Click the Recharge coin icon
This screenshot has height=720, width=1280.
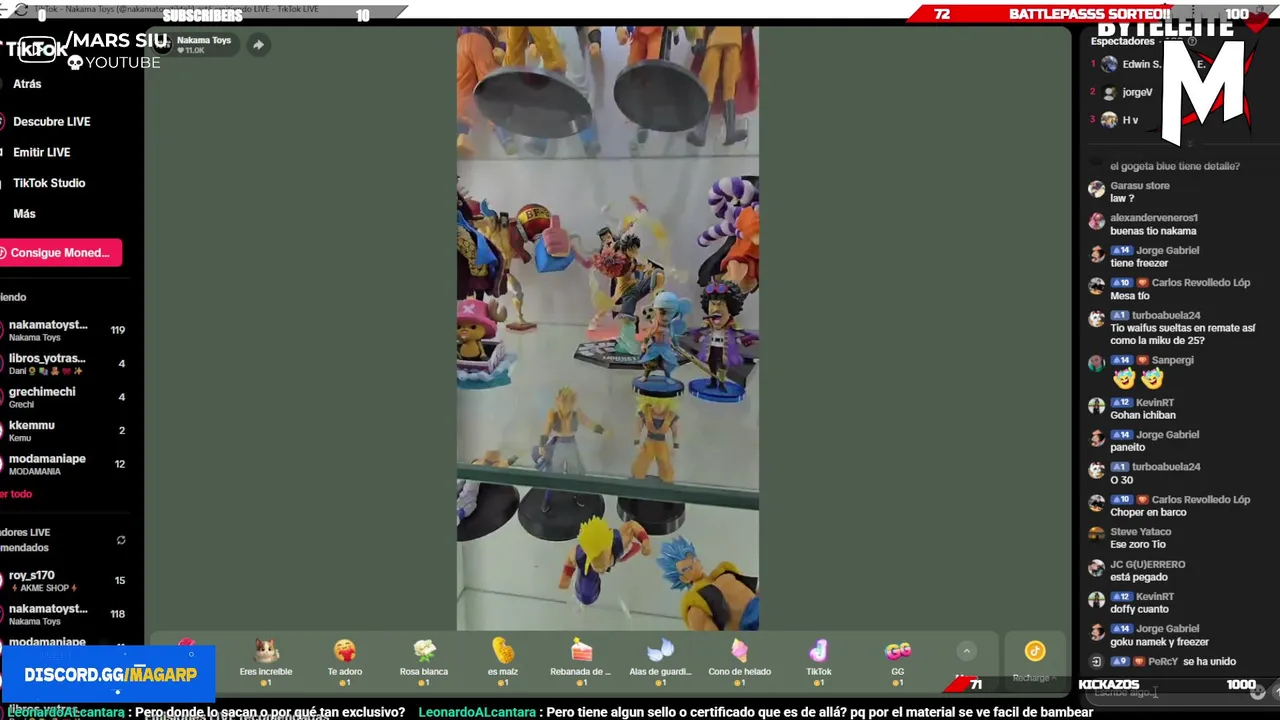[1035, 651]
